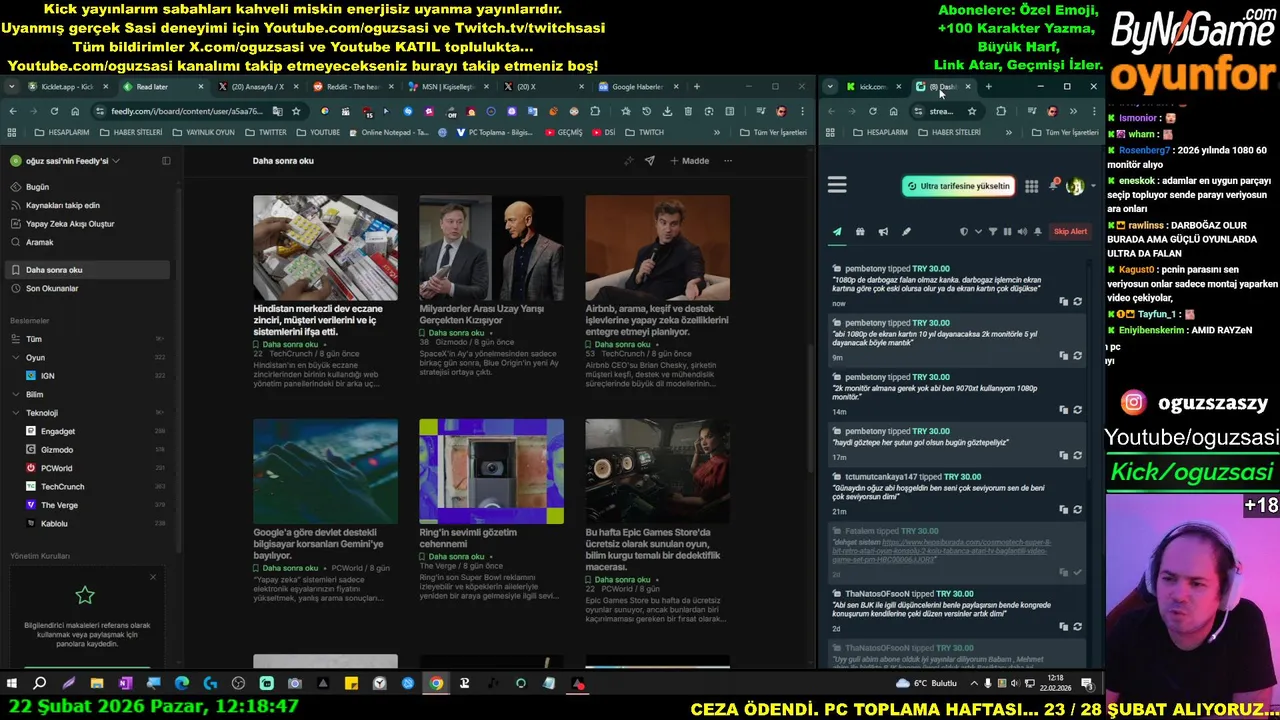
Task: Open the TechCrunch feed in sidebar
Action: (62, 487)
